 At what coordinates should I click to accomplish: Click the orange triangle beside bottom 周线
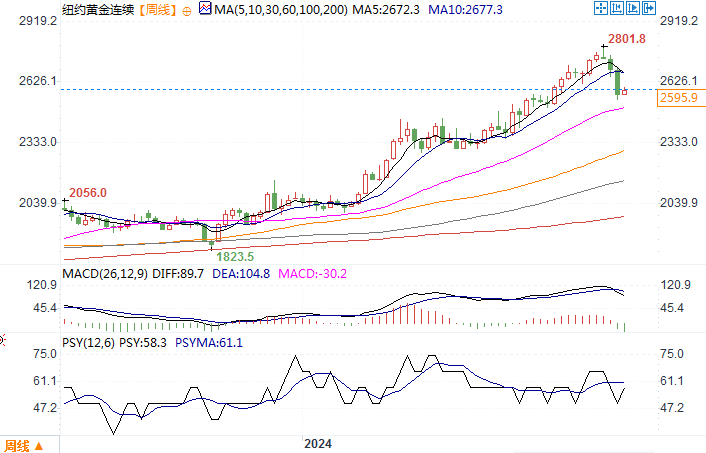[x=39, y=446]
